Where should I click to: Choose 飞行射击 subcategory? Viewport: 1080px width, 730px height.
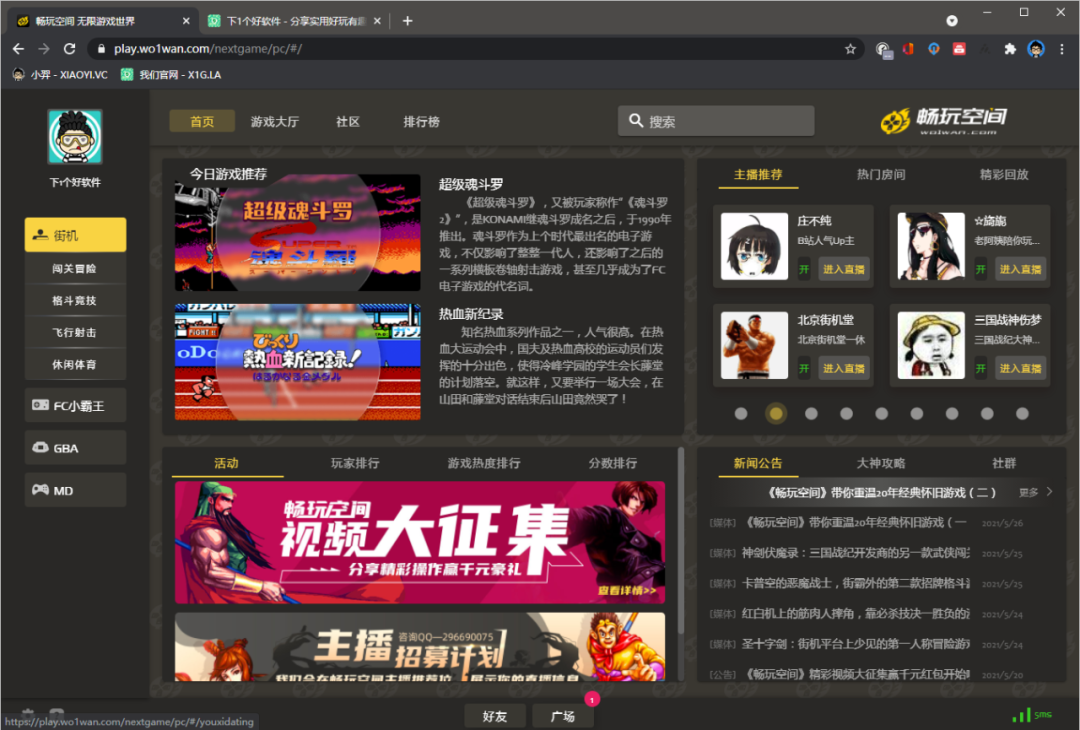point(75,333)
